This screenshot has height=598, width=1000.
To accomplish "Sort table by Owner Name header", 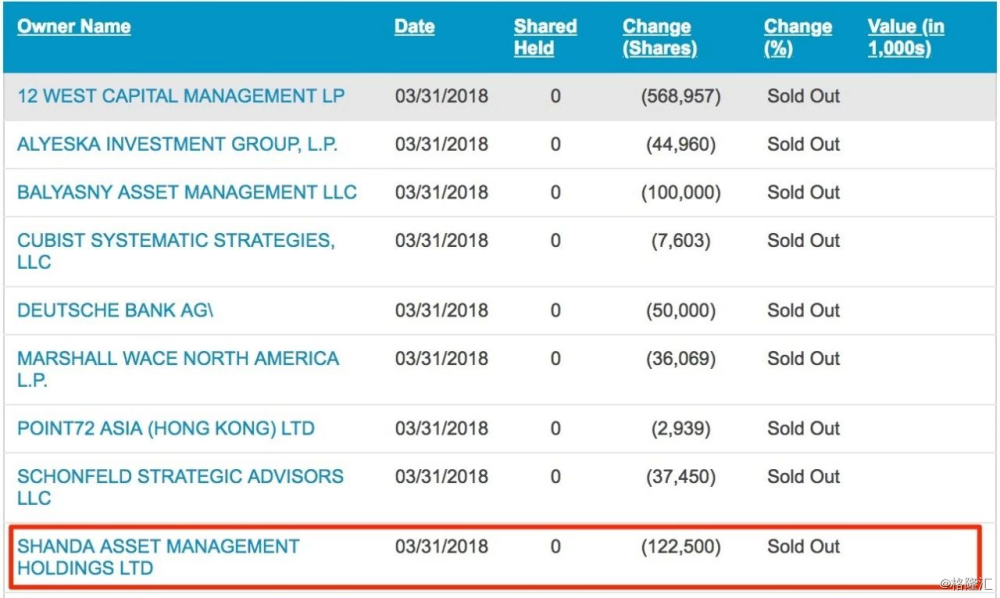I will (x=74, y=27).
